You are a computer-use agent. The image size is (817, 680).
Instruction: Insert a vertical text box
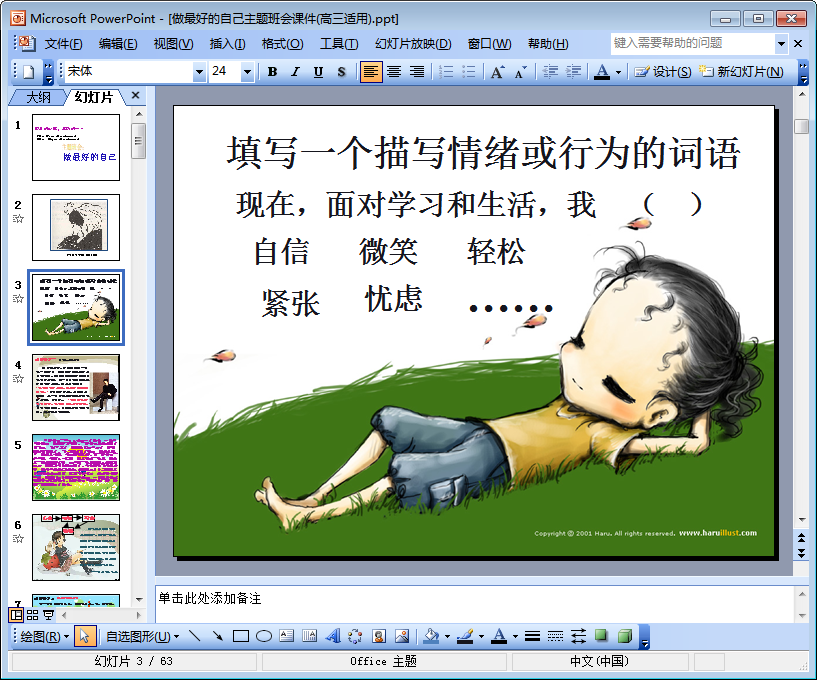tap(310, 636)
